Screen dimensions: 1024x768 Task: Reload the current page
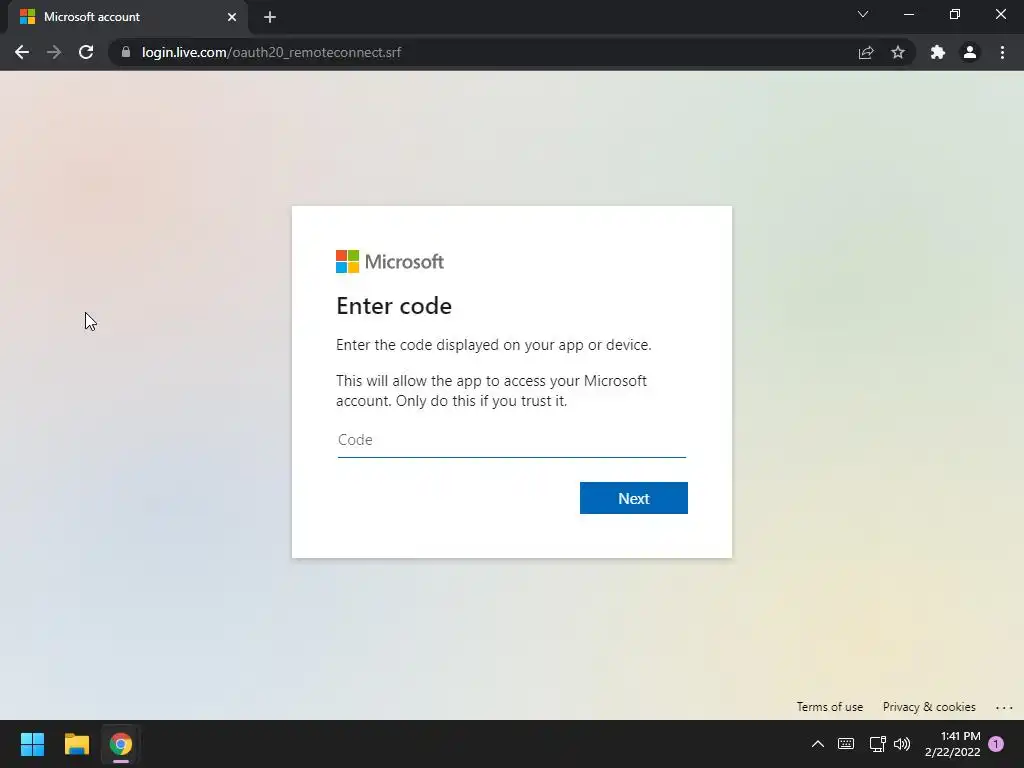[x=86, y=52]
